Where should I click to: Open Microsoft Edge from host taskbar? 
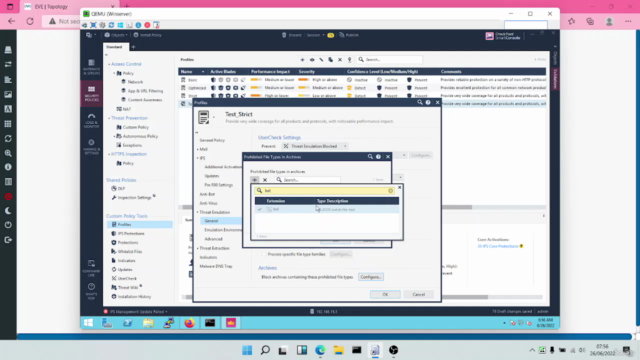pos(320,350)
